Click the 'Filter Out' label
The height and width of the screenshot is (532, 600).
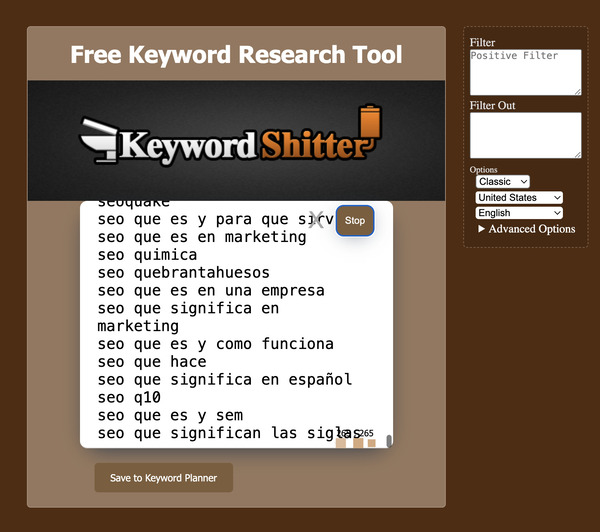pyautogui.click(x=492, y=106)
